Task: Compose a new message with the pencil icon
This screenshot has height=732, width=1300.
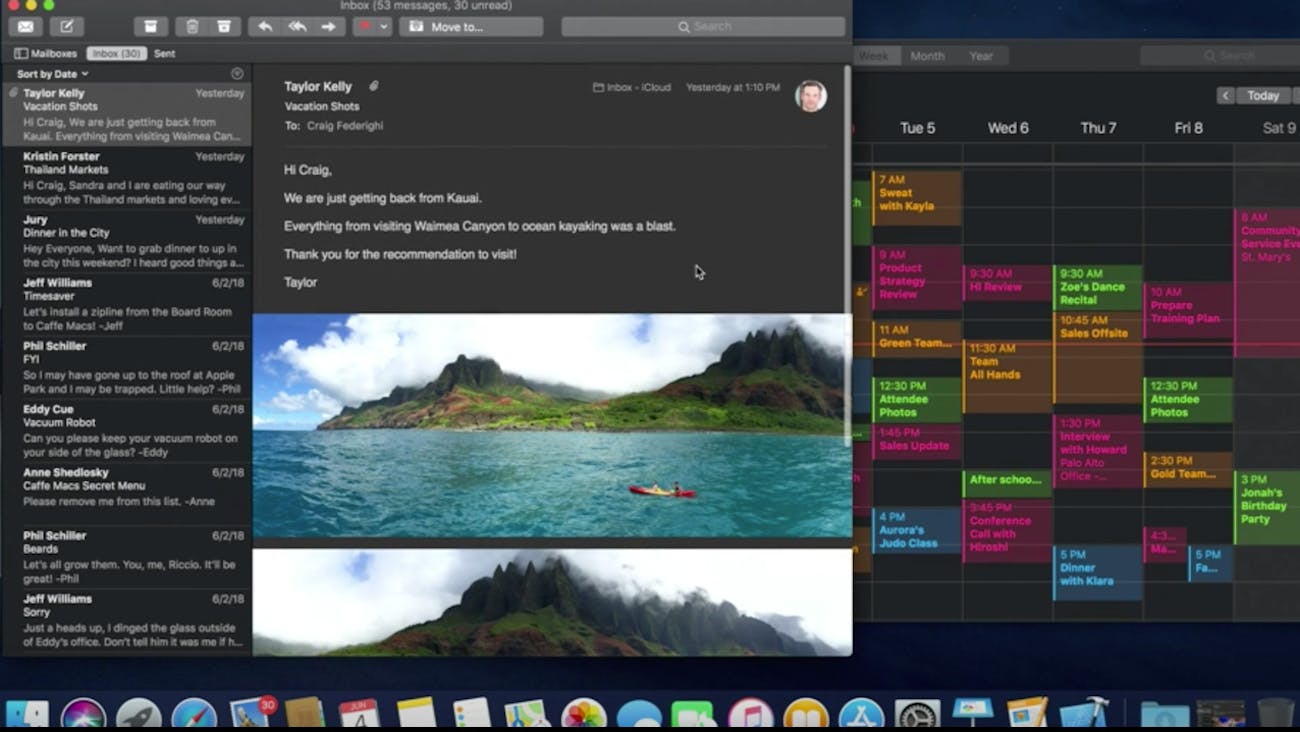Action: 68,27
